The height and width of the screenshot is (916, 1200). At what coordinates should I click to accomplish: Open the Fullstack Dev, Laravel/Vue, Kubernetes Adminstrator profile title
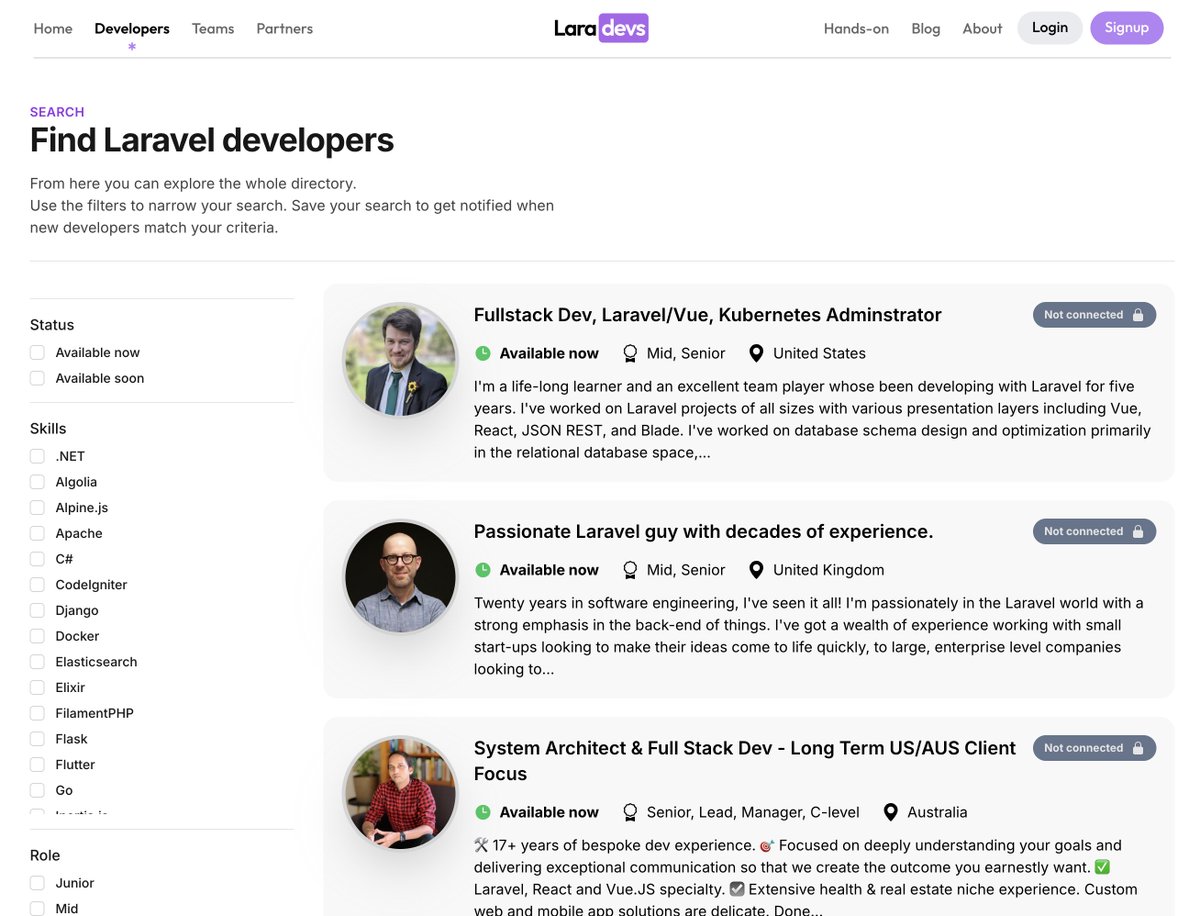(708, 315)
